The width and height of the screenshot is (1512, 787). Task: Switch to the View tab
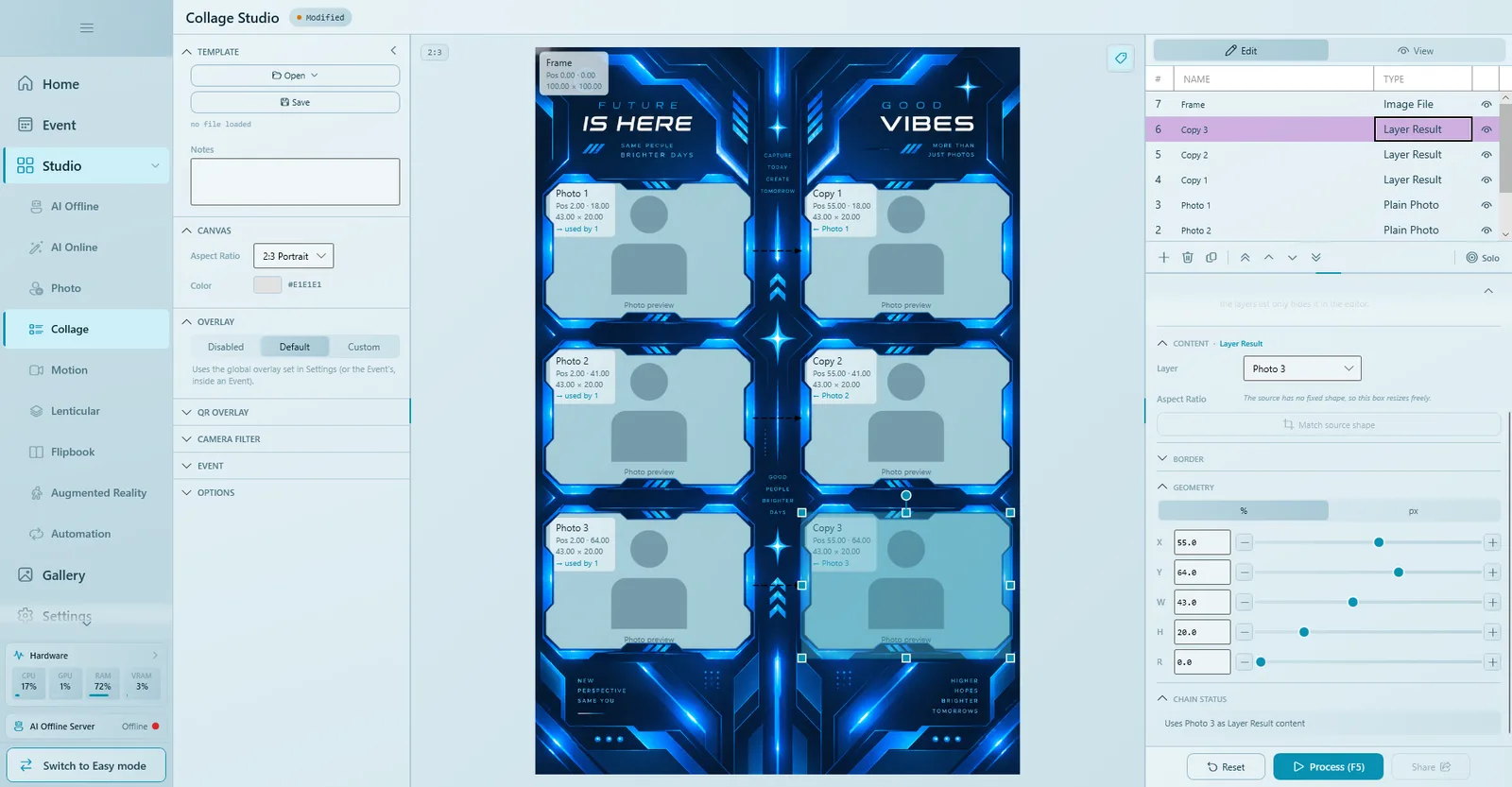1416,51
